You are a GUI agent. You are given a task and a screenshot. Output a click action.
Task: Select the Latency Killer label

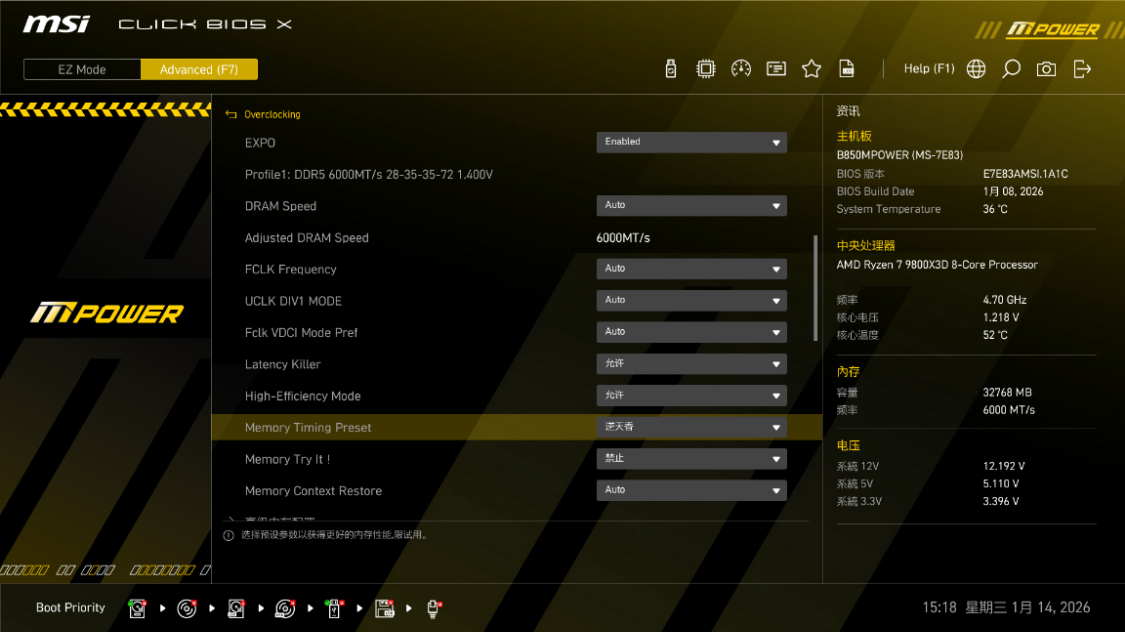[x=283, y=364]
